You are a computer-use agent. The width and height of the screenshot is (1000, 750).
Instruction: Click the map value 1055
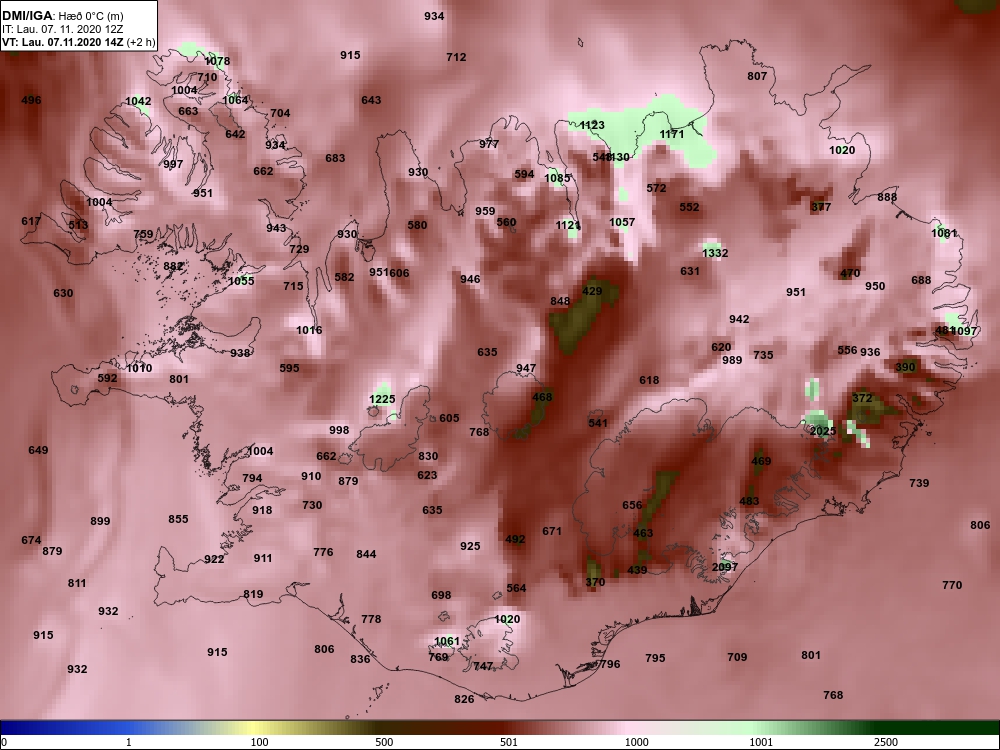click(x=241, y=281)
